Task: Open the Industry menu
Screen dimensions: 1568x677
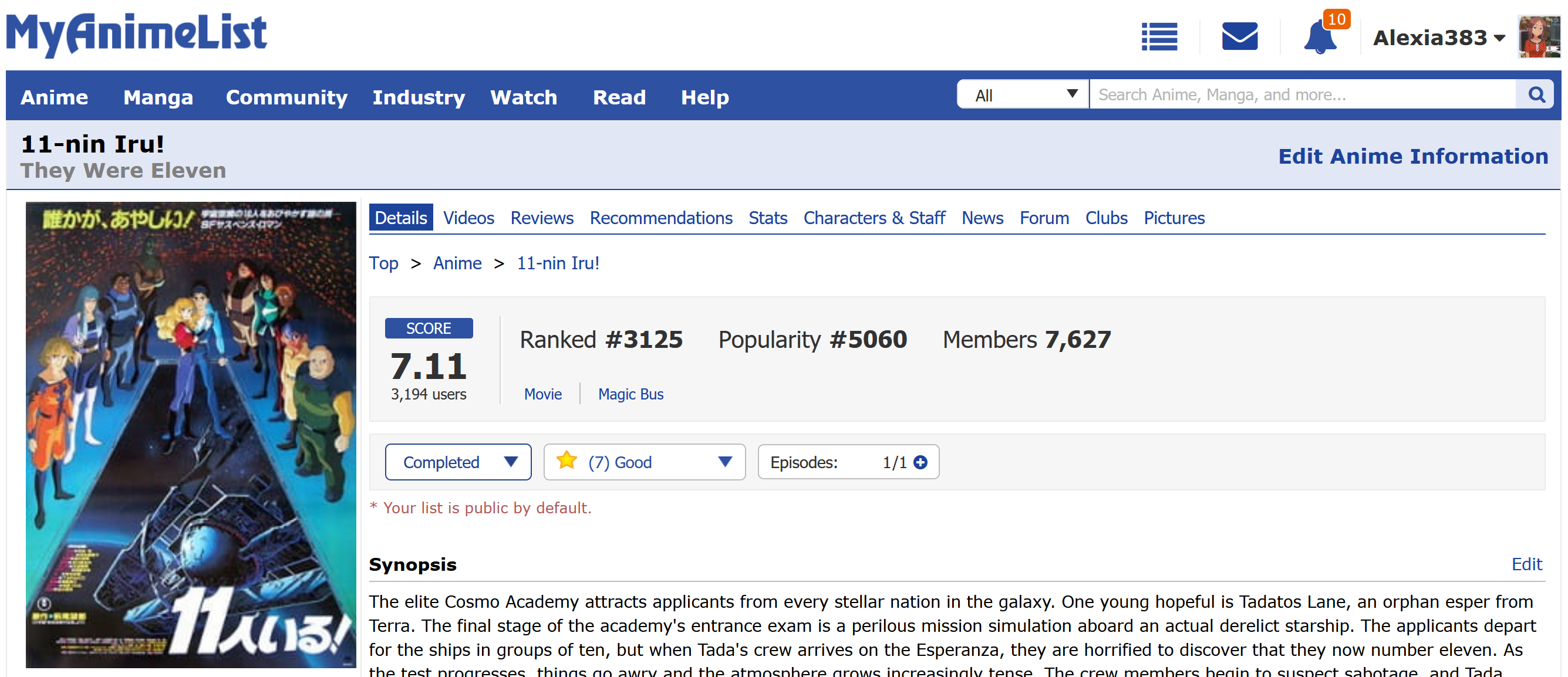Action: pyautogui.click(x=419, y=97)
